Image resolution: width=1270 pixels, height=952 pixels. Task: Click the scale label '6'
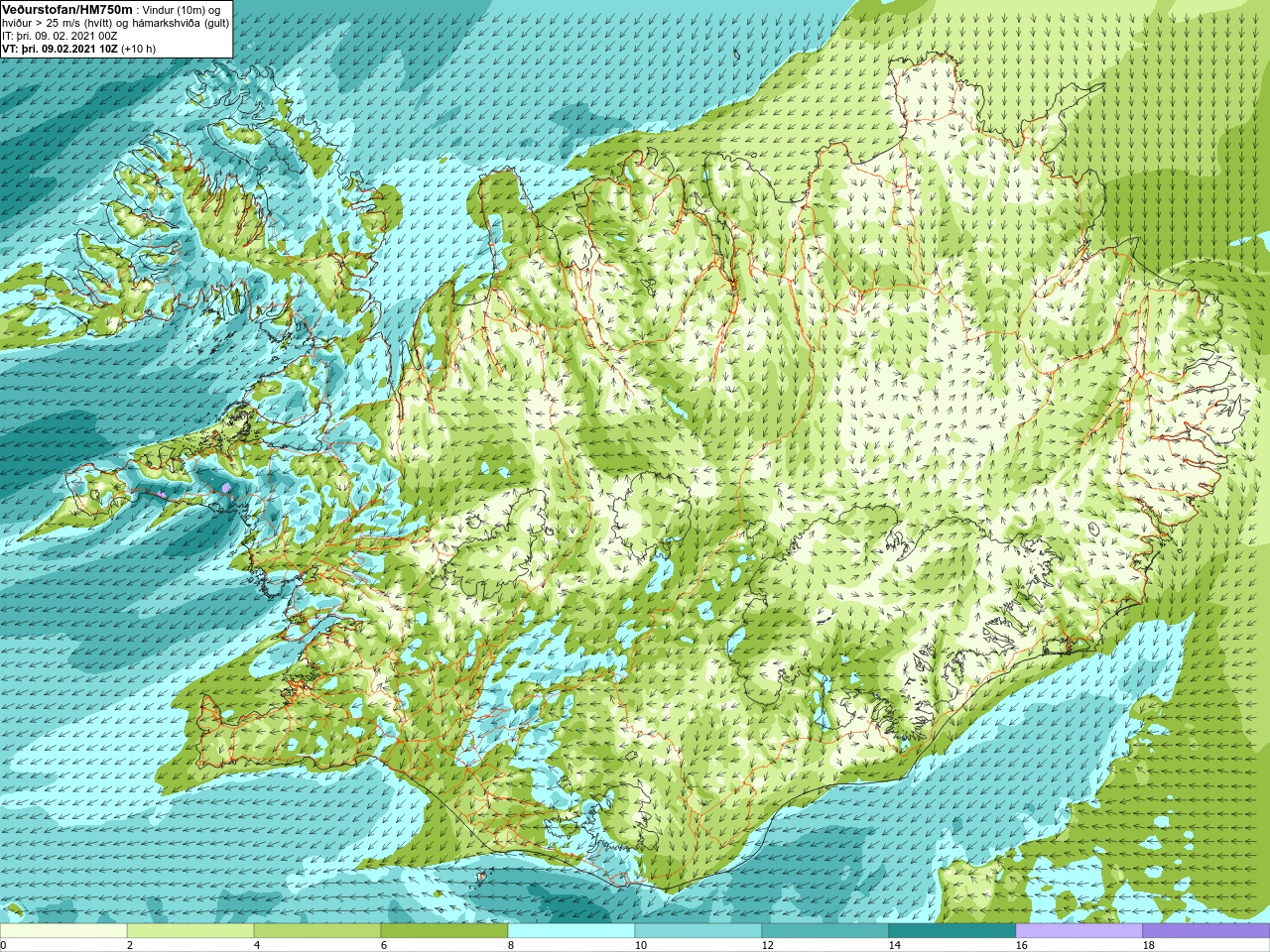384,945
